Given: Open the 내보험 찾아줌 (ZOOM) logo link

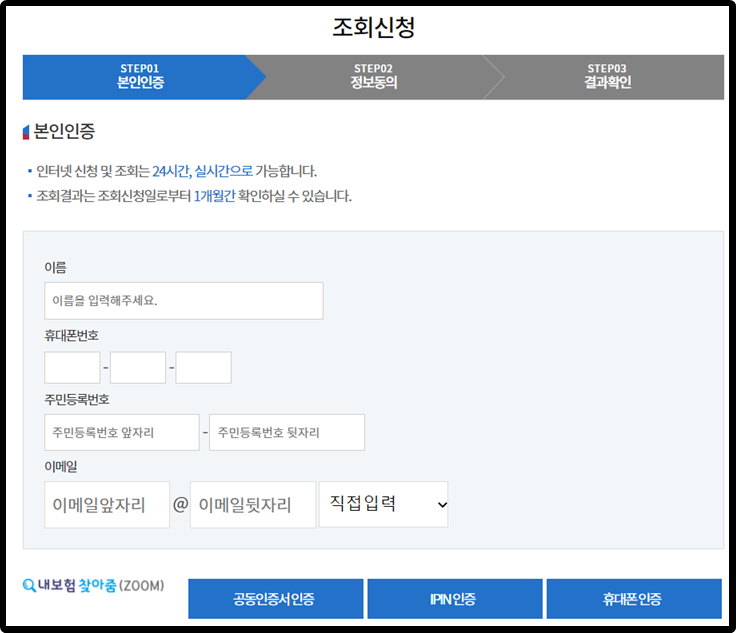Looking at the screenshot, I should (x=94, y=585).
